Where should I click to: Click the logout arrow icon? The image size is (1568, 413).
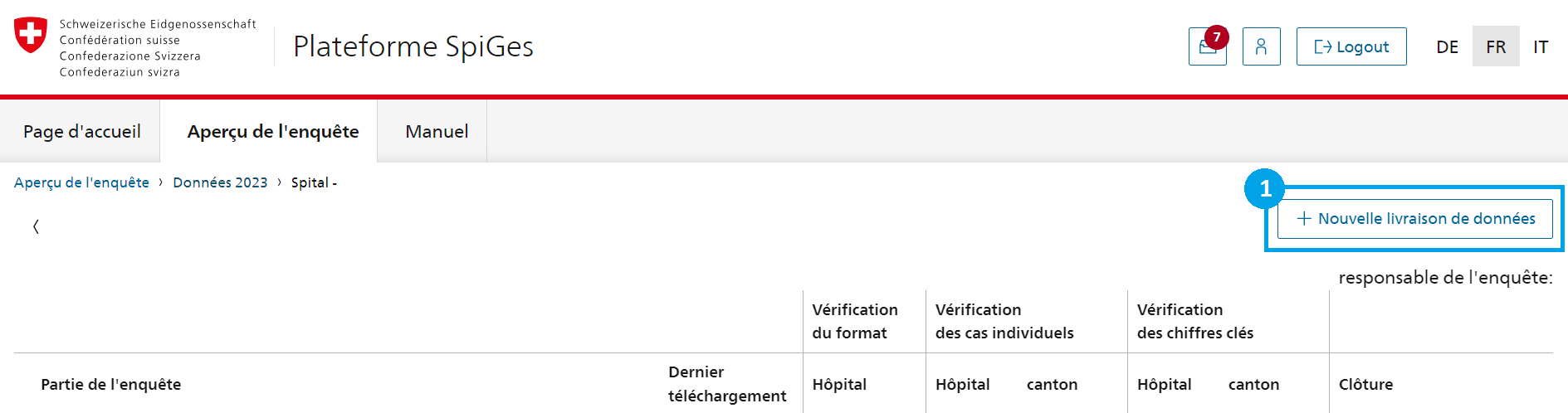(1323, 47)
